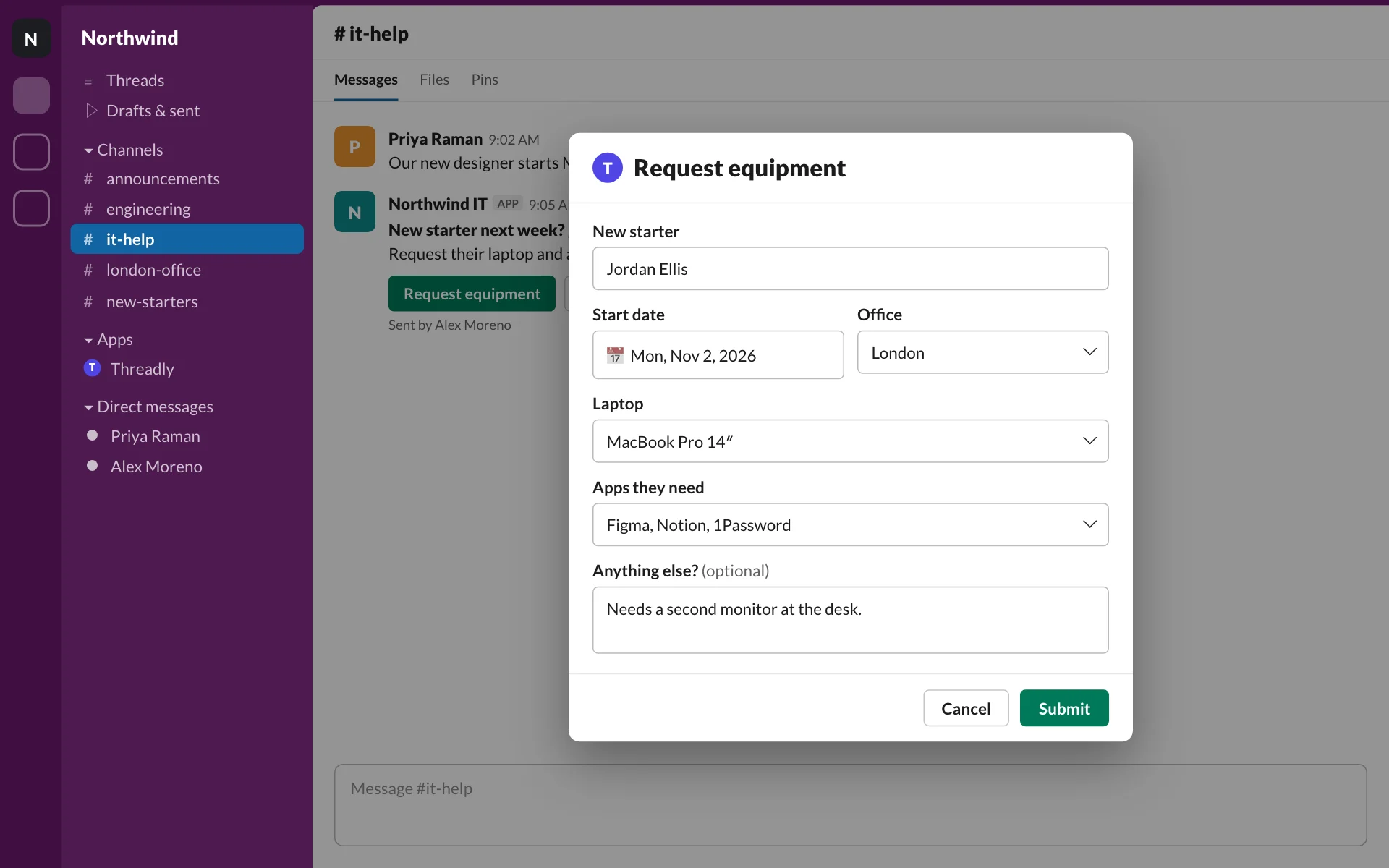Switch to the Messages tab

365,80
